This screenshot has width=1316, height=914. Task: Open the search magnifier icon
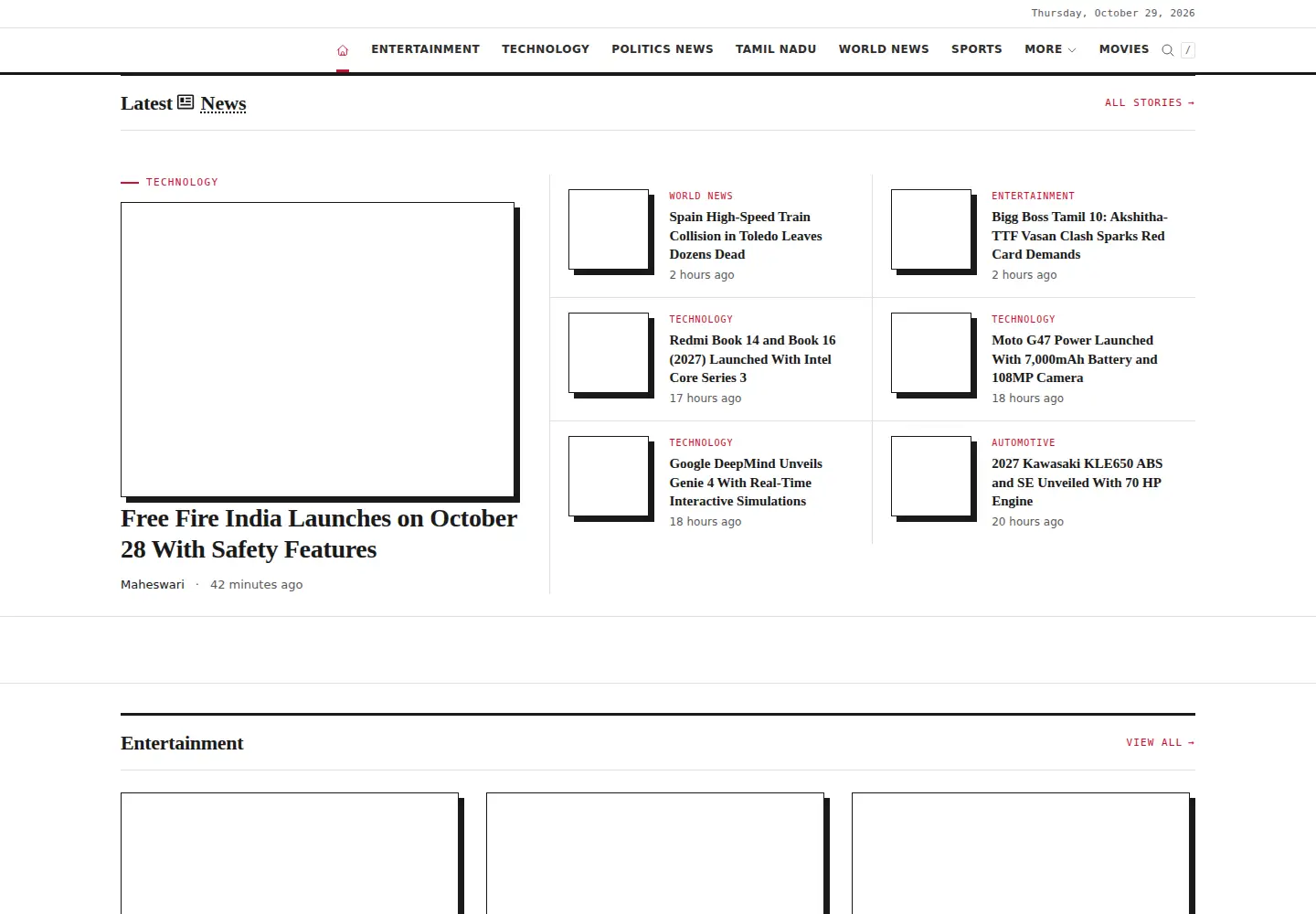1168,50
